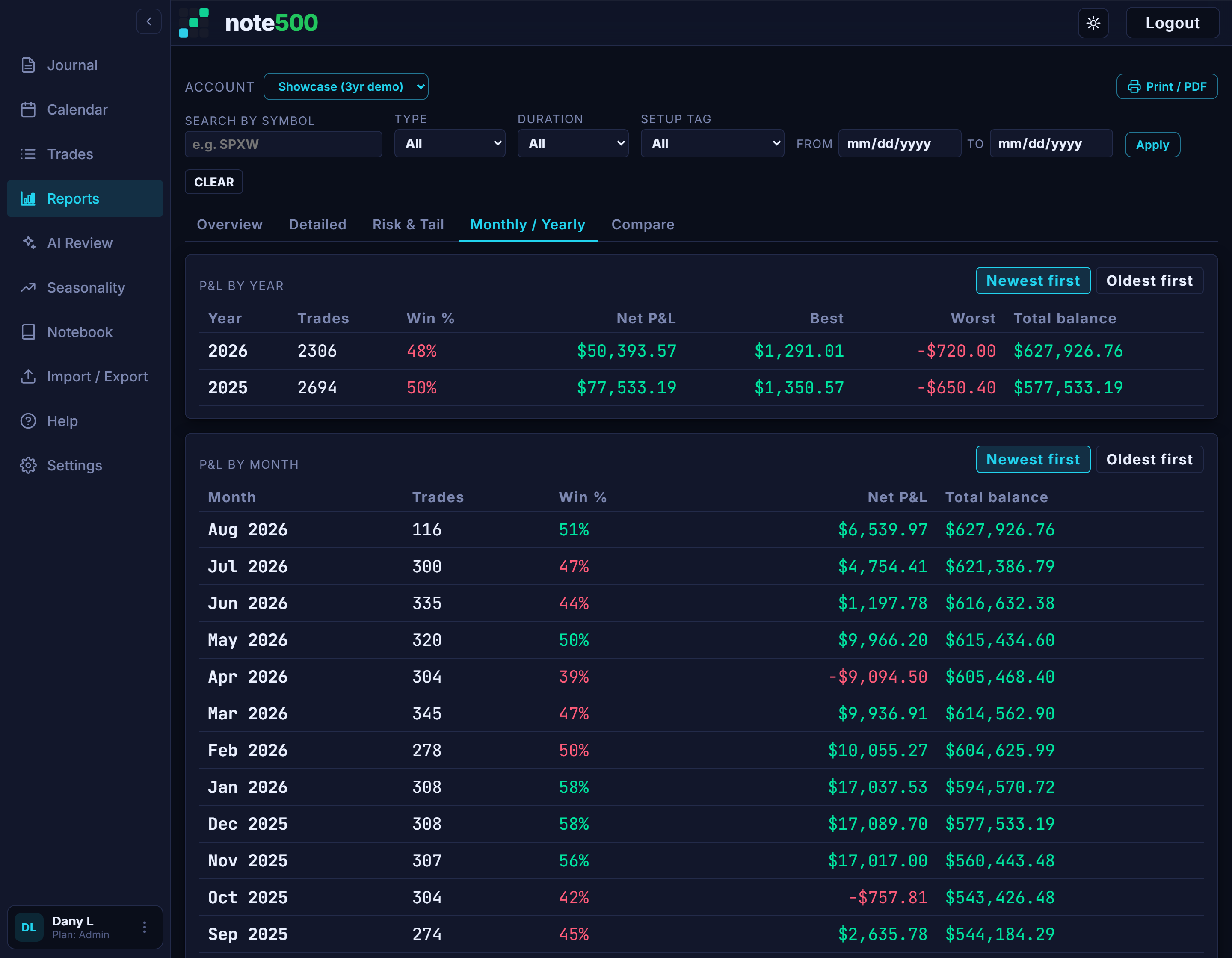Click the CLEAR filters button
The width and height of the screenshot is (1232, 958).
[214, 182]
